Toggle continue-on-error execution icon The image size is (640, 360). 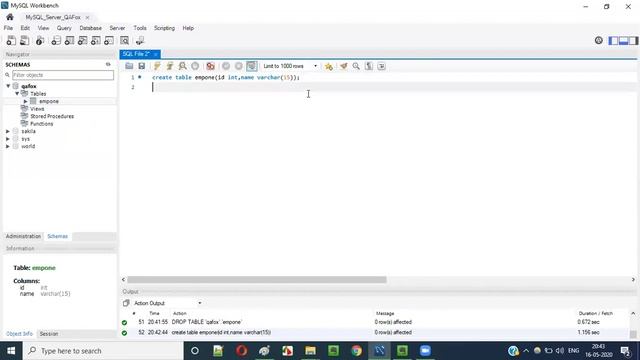(211, 66)
